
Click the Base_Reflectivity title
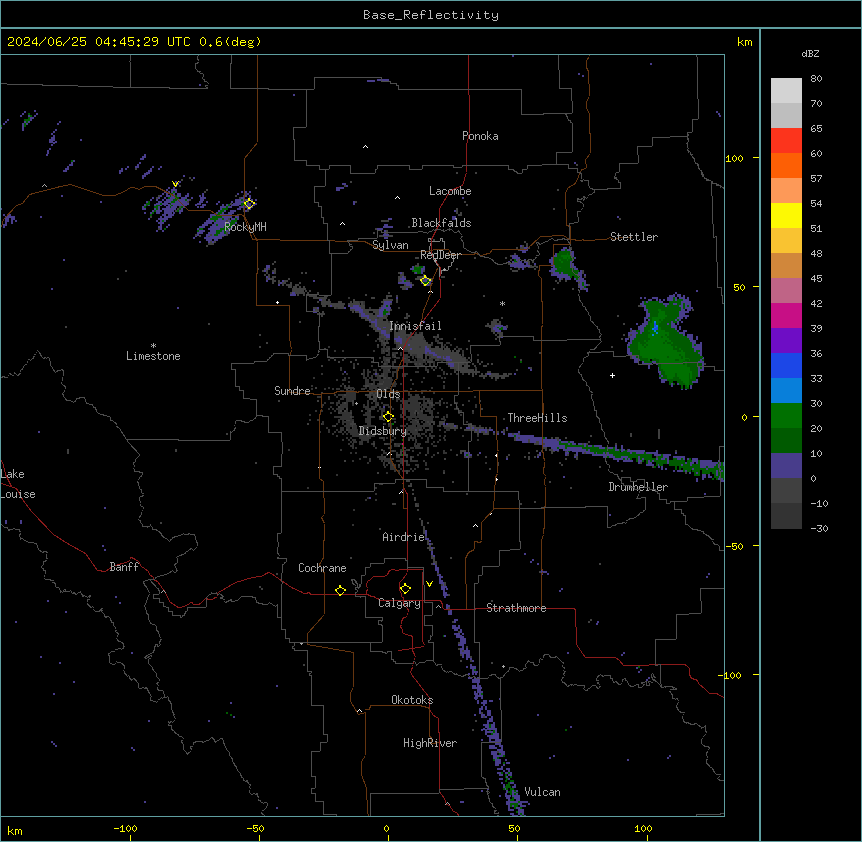click(431, 15)
